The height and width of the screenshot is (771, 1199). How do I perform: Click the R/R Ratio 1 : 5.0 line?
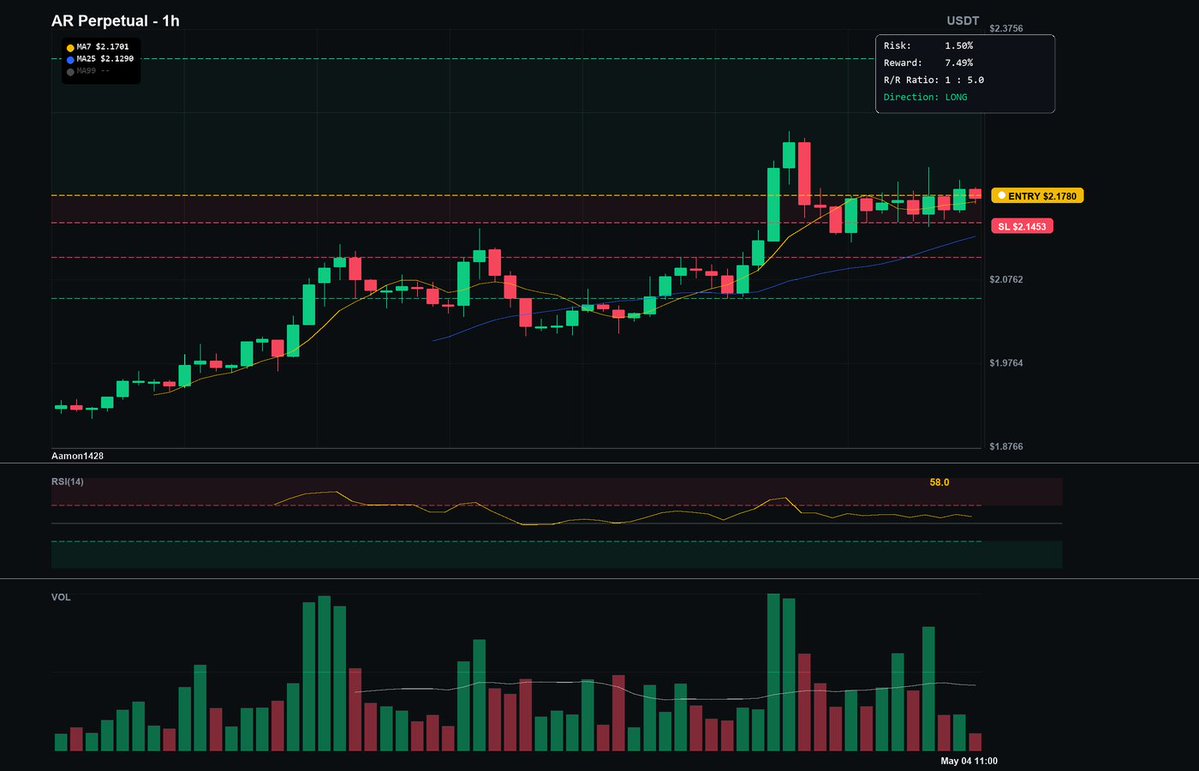coord(934,80)
